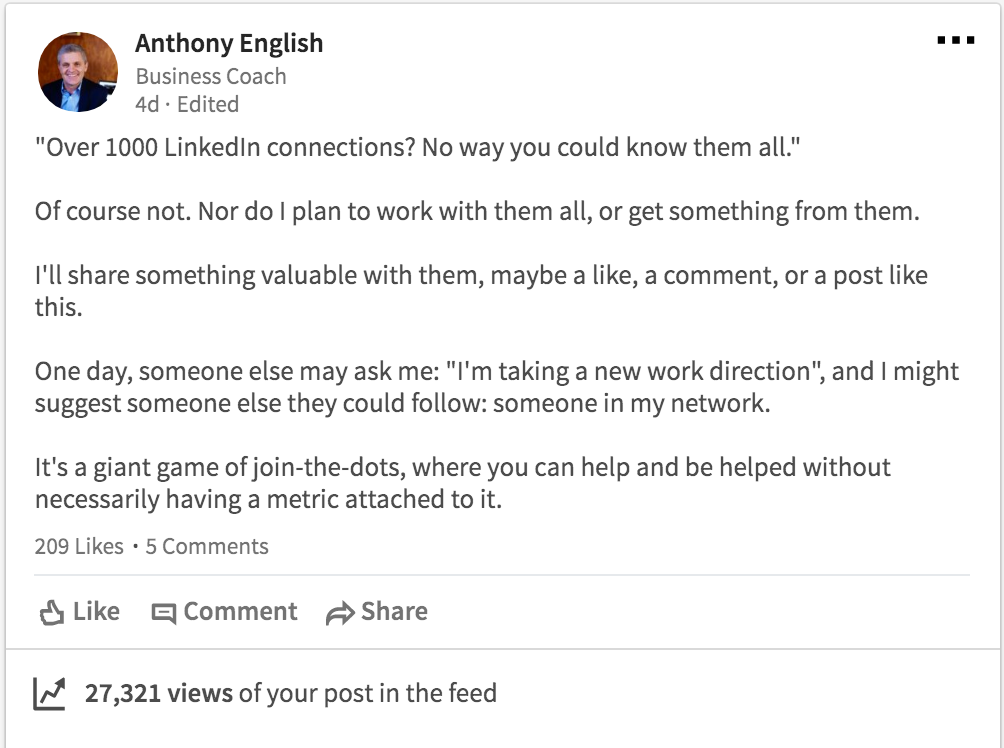The height and width of the screenshot is (748, 1004).
Task: Click the "4d · Edited" timestamp
Action: coord(187,104)
